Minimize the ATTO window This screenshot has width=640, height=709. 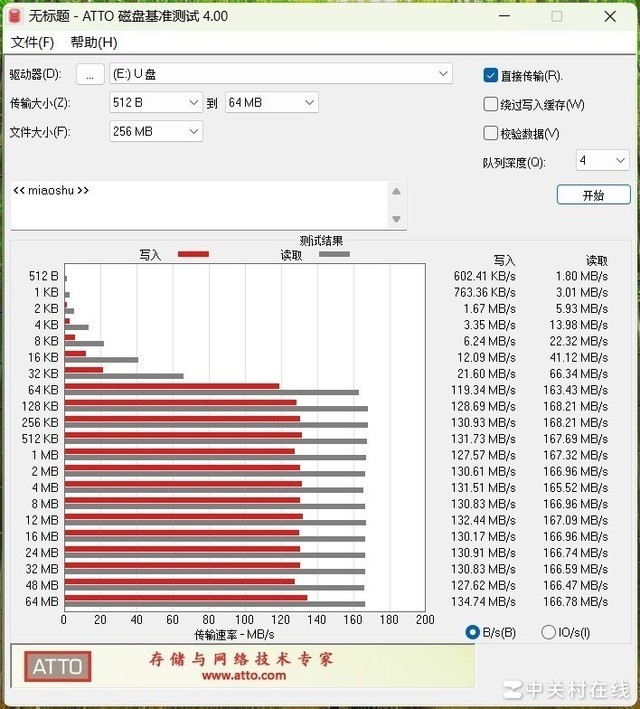(x=504, y=16)
